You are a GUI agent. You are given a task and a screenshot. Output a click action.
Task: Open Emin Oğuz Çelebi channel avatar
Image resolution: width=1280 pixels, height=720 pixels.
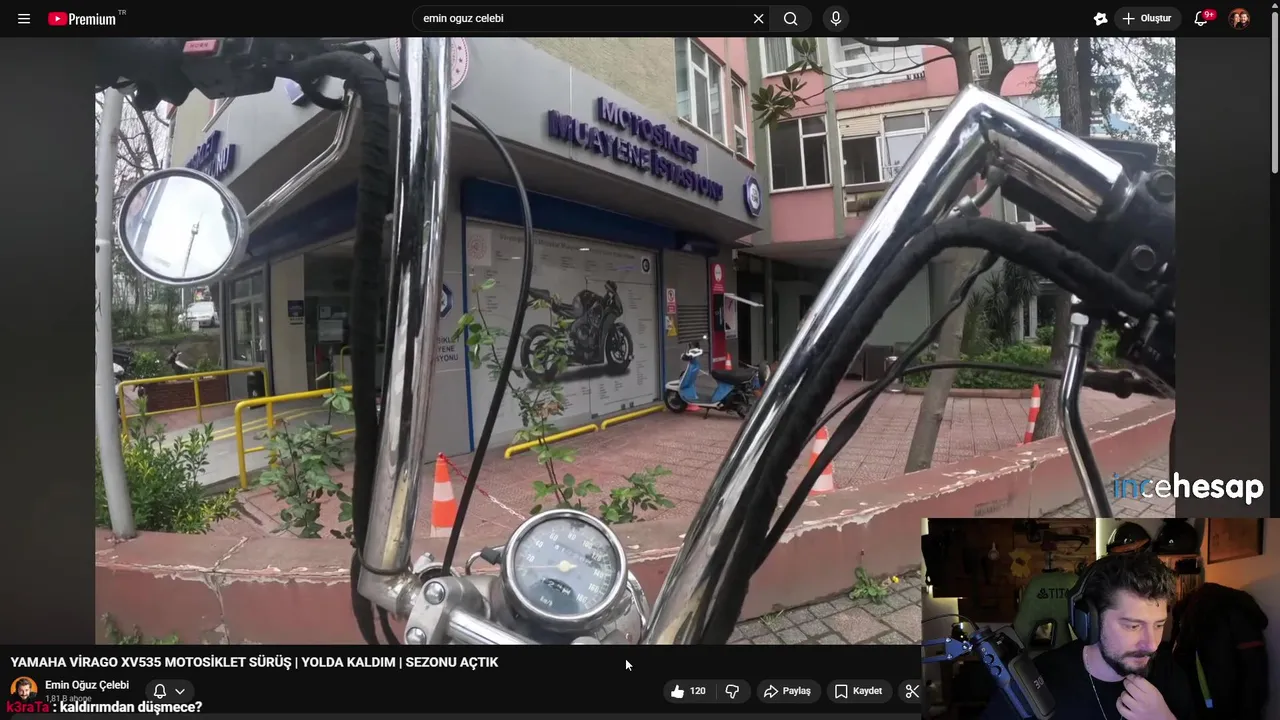pos(23,690)
